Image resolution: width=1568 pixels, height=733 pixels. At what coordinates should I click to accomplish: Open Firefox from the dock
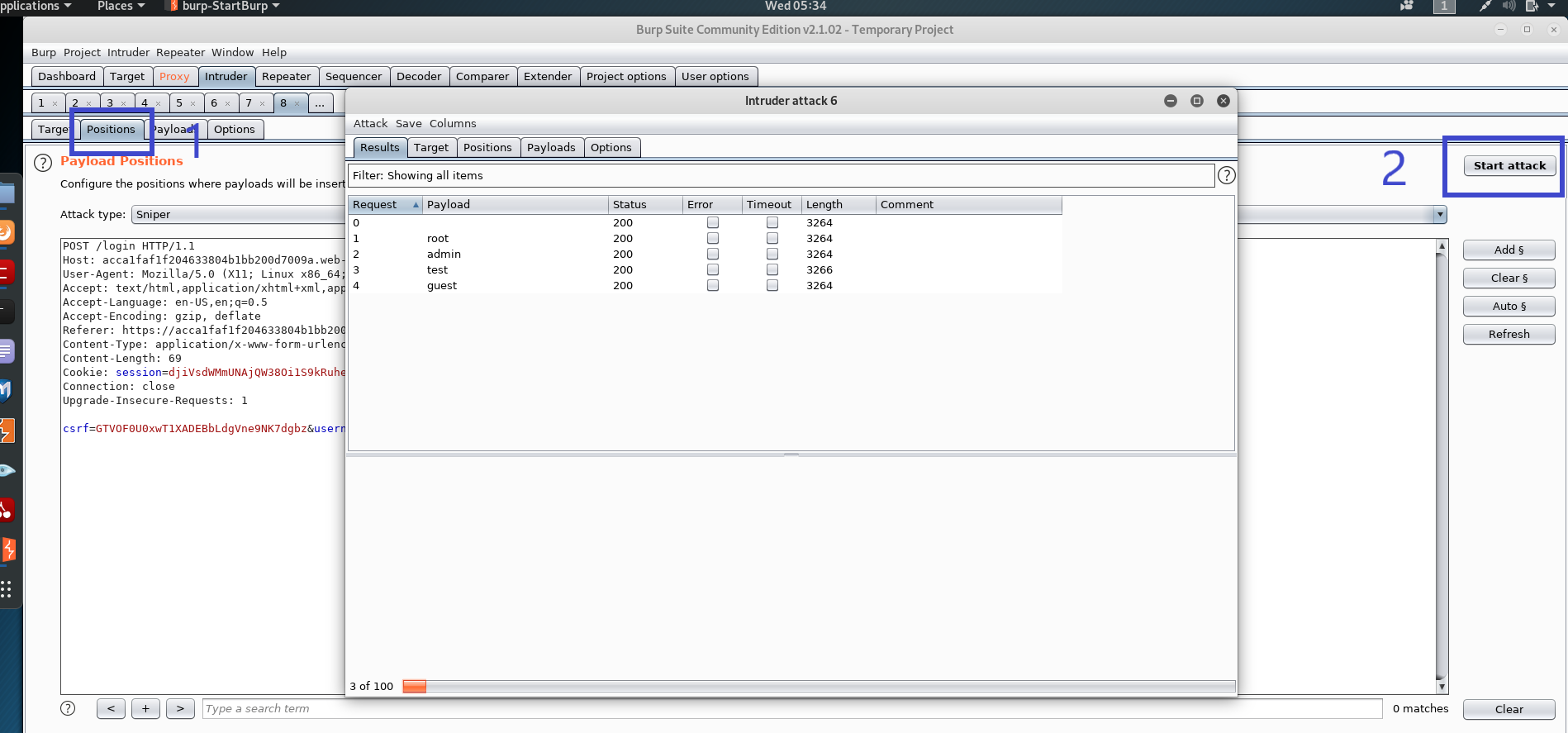tap(7, 232)
